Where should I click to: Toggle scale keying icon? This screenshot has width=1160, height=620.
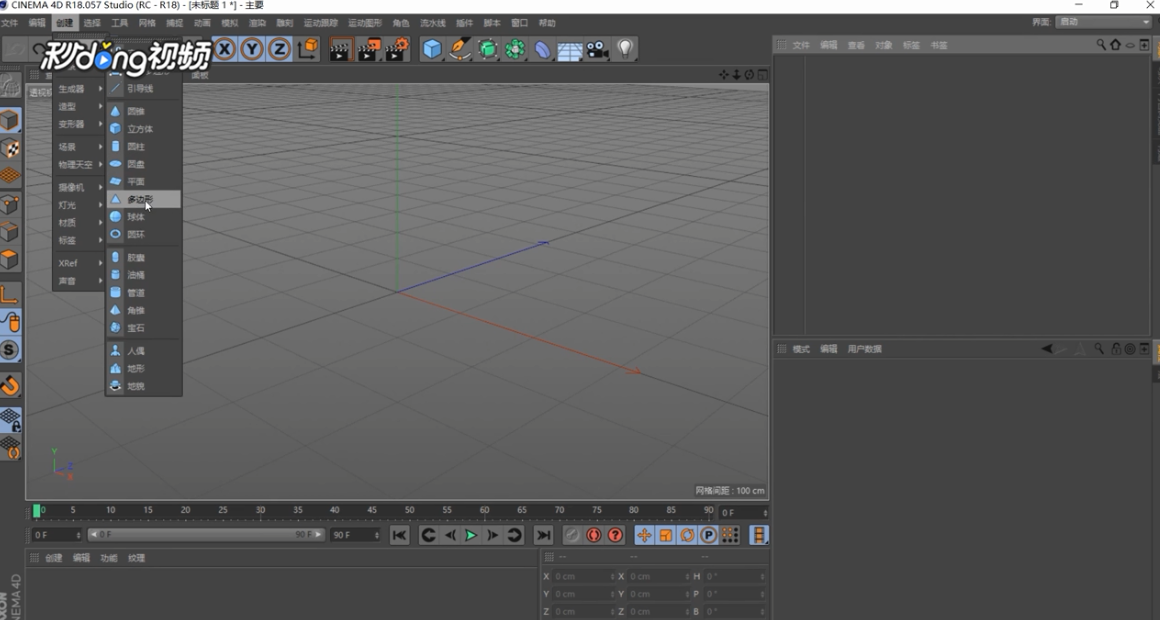point(666,535)
